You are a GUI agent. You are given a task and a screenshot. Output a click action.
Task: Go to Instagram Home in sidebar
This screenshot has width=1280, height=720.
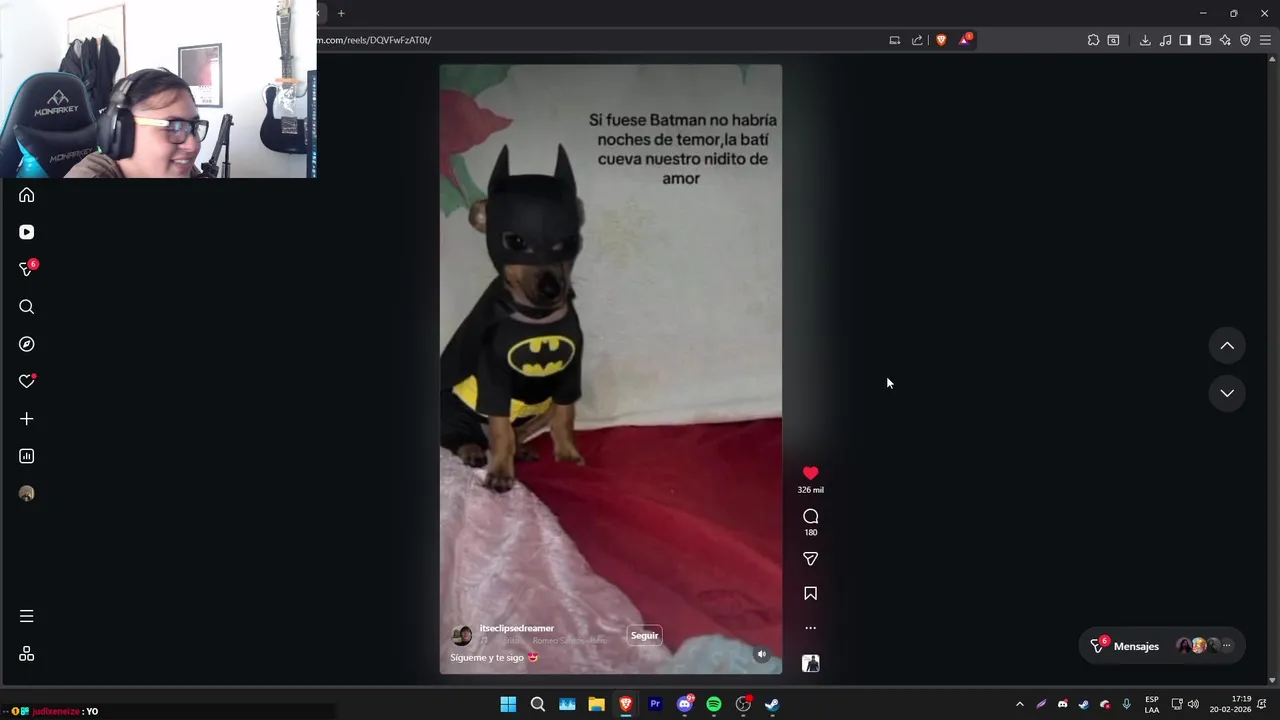click(x=27, y=195)
